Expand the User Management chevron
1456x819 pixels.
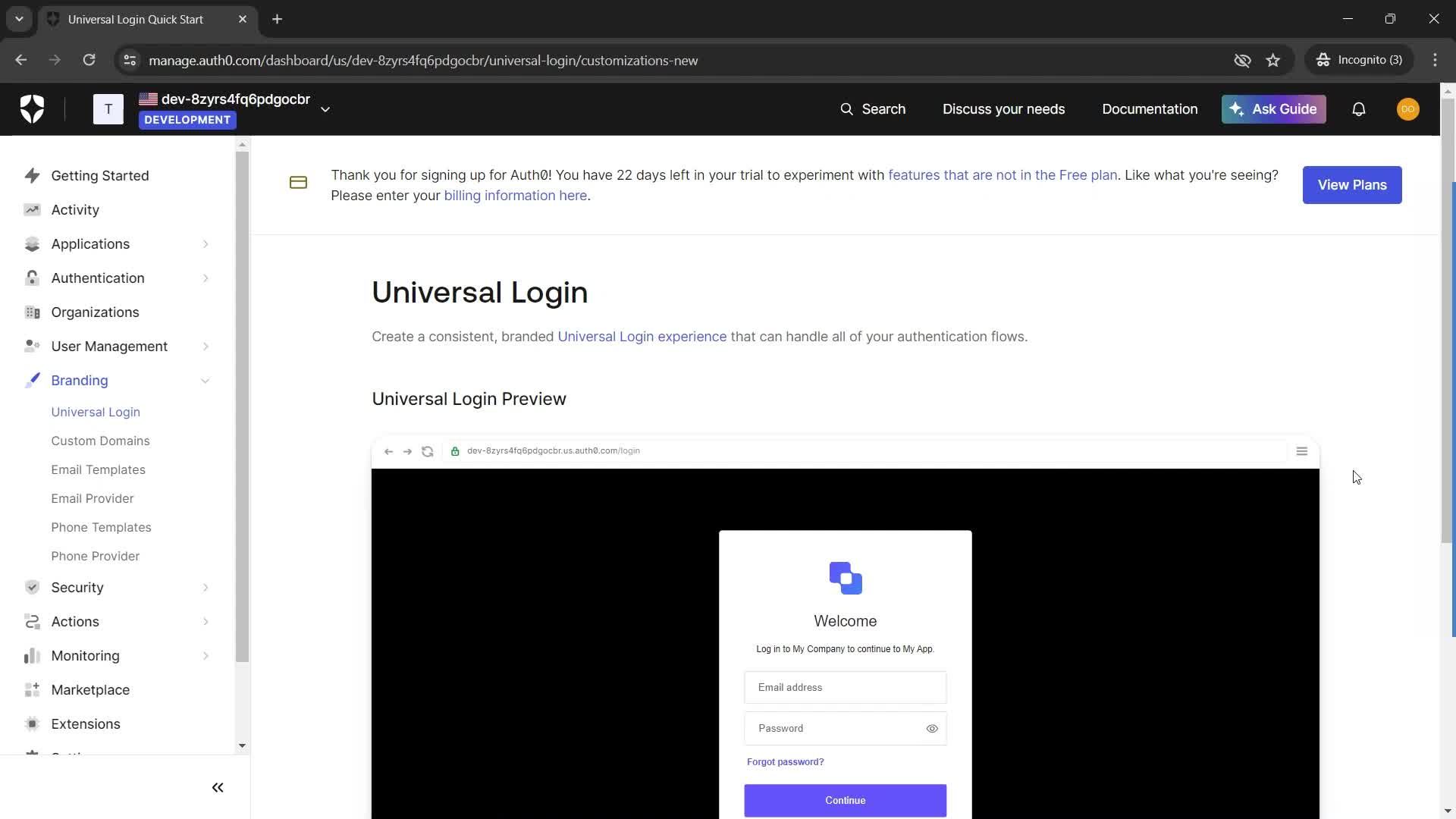pyautogui.click(x=206, y=347)
